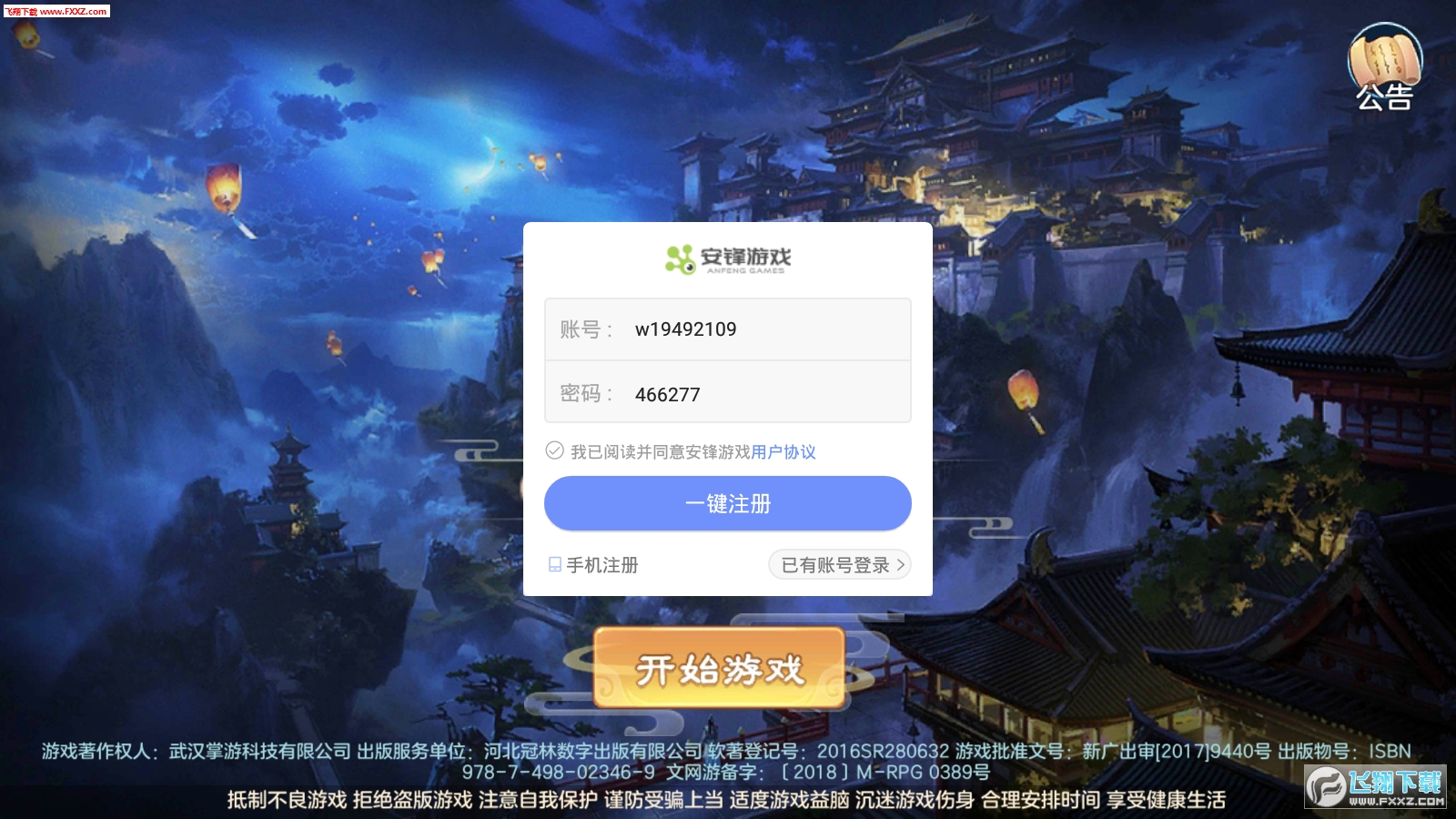Tap the small phone icon beside 手机注册
Viewport: 1456px width, 819px height.
pos(554,565)
